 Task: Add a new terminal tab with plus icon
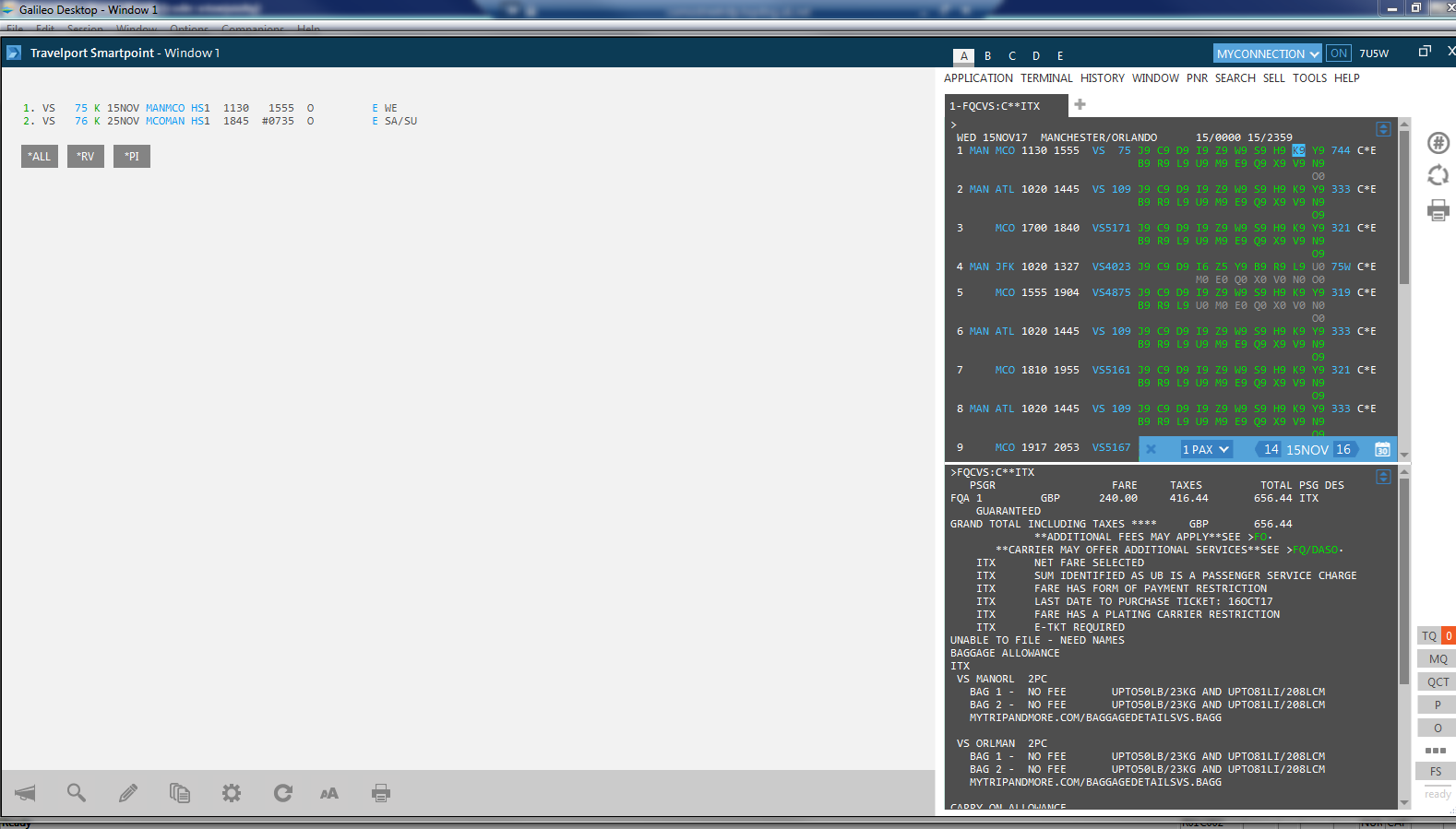click(1080, 104)
